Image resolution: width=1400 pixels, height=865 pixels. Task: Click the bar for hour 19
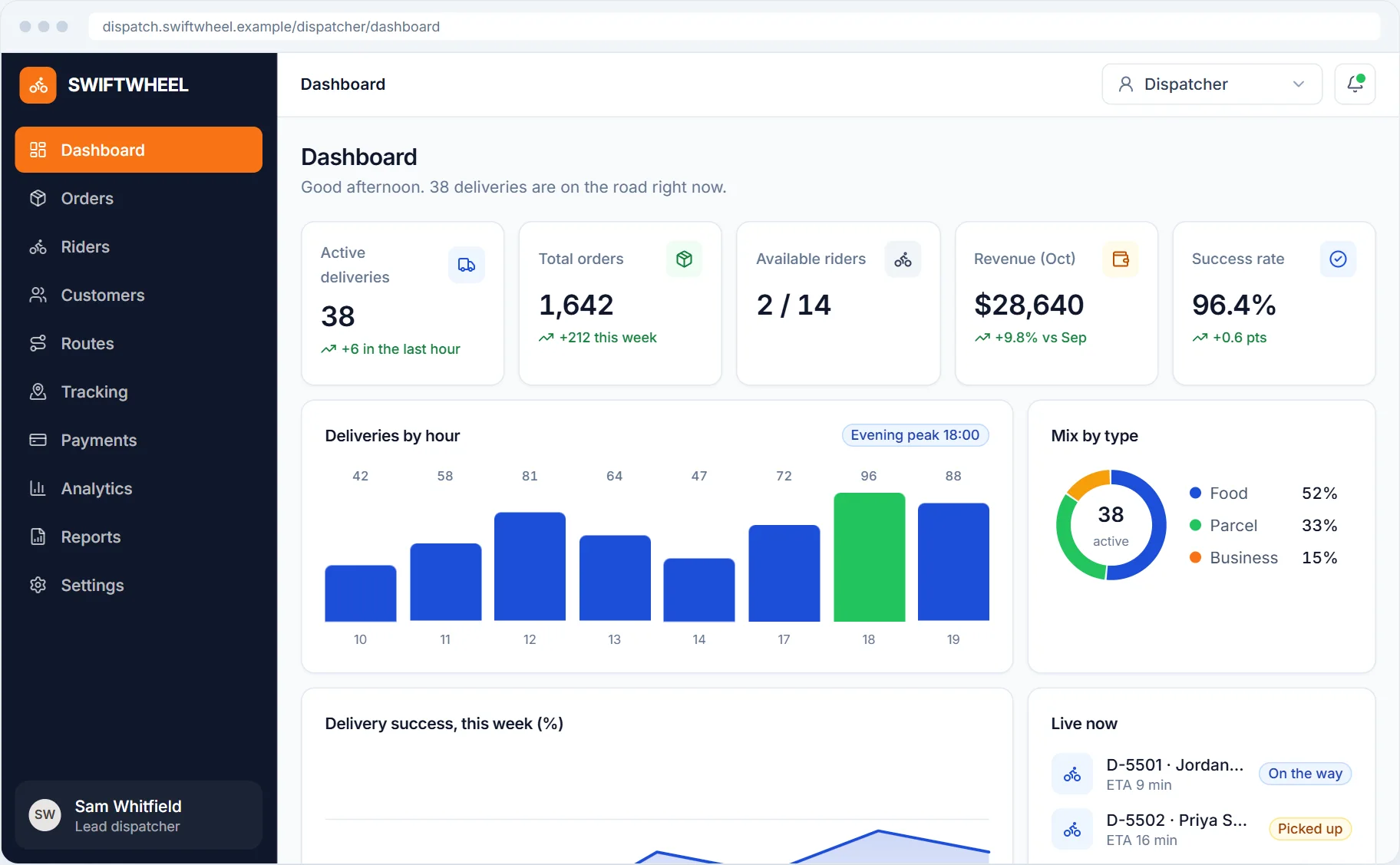pyautogui.click(x=953, y=562)
